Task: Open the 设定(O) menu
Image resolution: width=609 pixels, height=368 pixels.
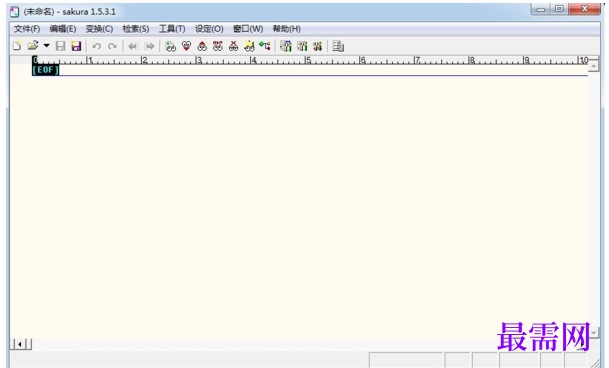Action: (209, 29)
